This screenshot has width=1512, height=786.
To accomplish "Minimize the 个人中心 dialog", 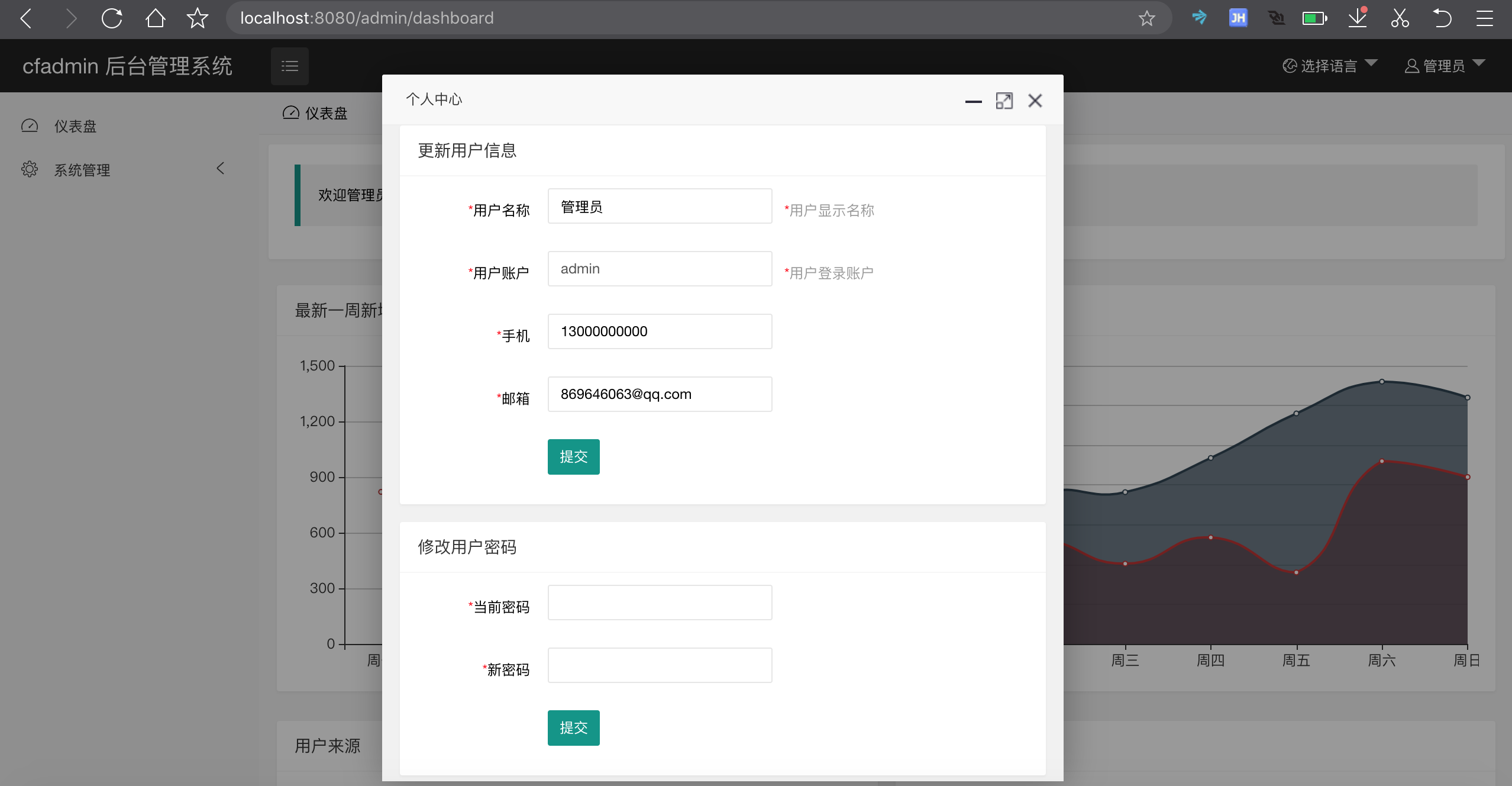I will coord(973,101).
